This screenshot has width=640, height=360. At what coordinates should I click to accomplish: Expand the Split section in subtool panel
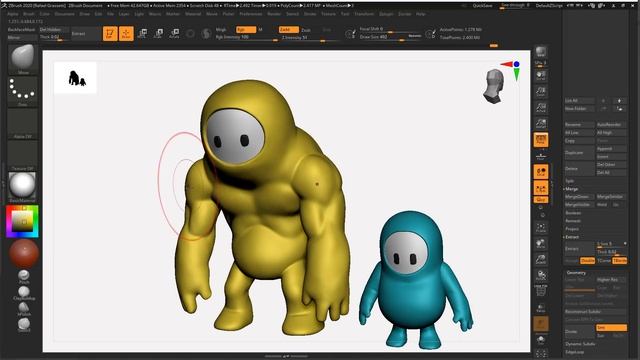(x=569, y=181)
